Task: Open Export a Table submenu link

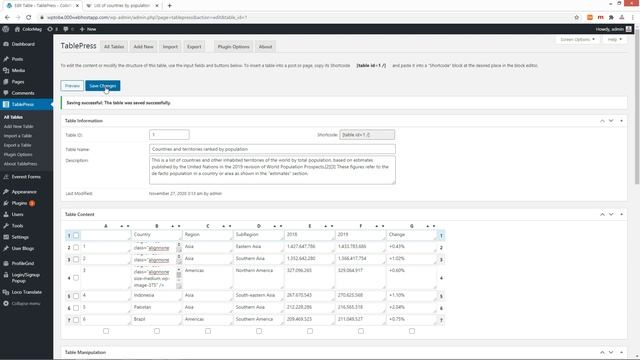Action: point(18,145)
